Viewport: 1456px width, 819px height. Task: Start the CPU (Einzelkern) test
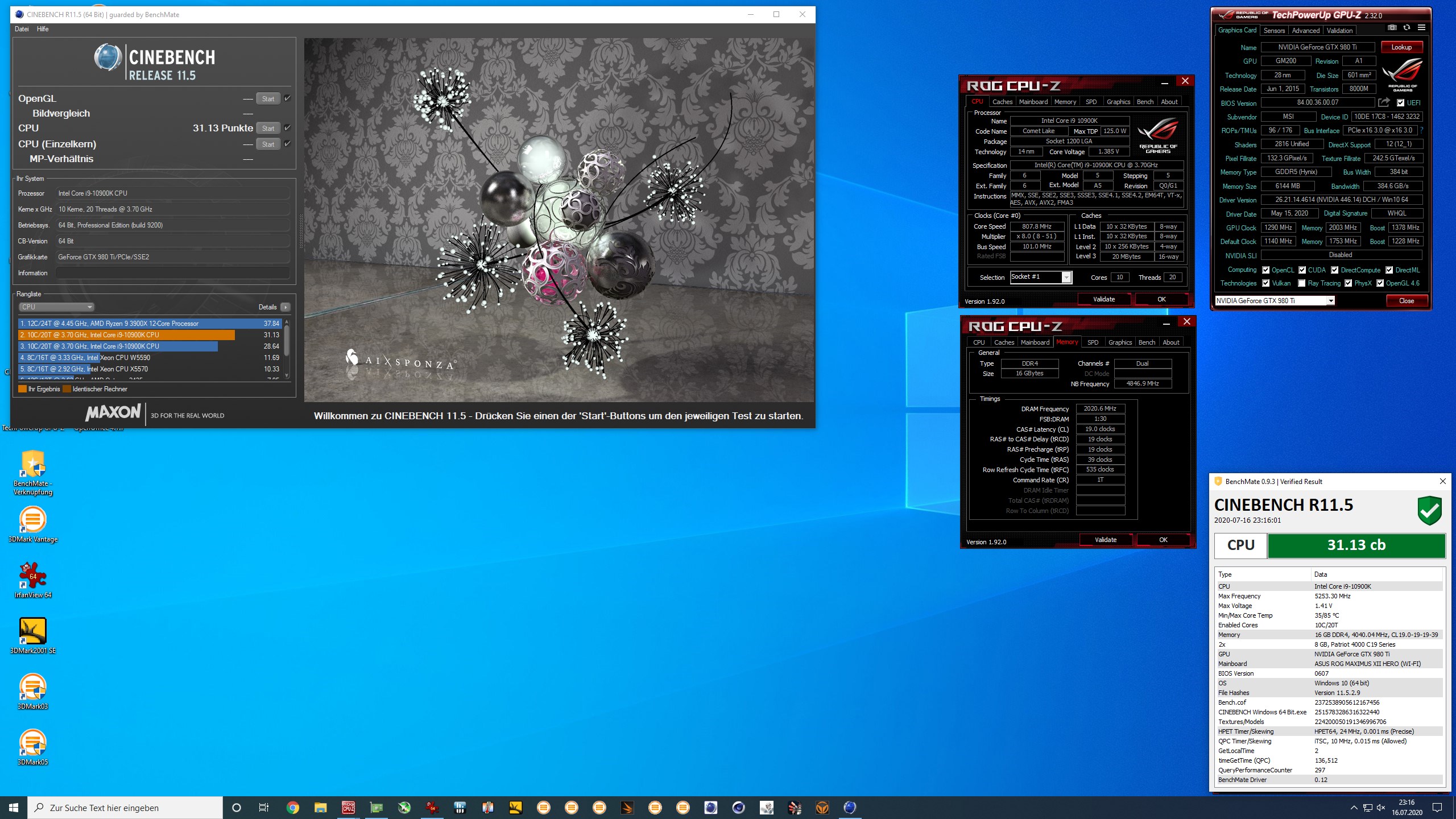268,144
